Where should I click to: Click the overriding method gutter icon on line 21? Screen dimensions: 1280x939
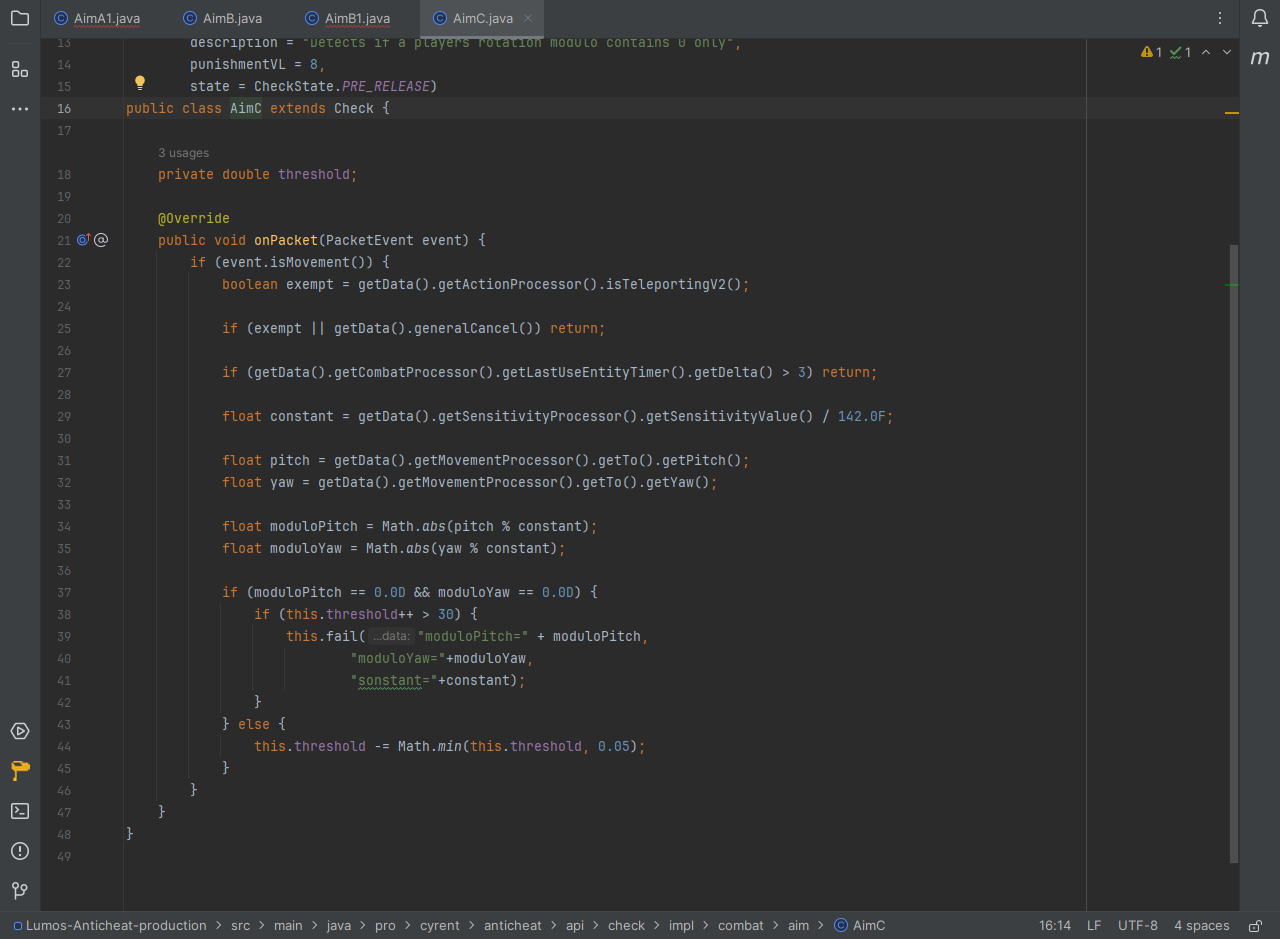(x=84, y=240)
